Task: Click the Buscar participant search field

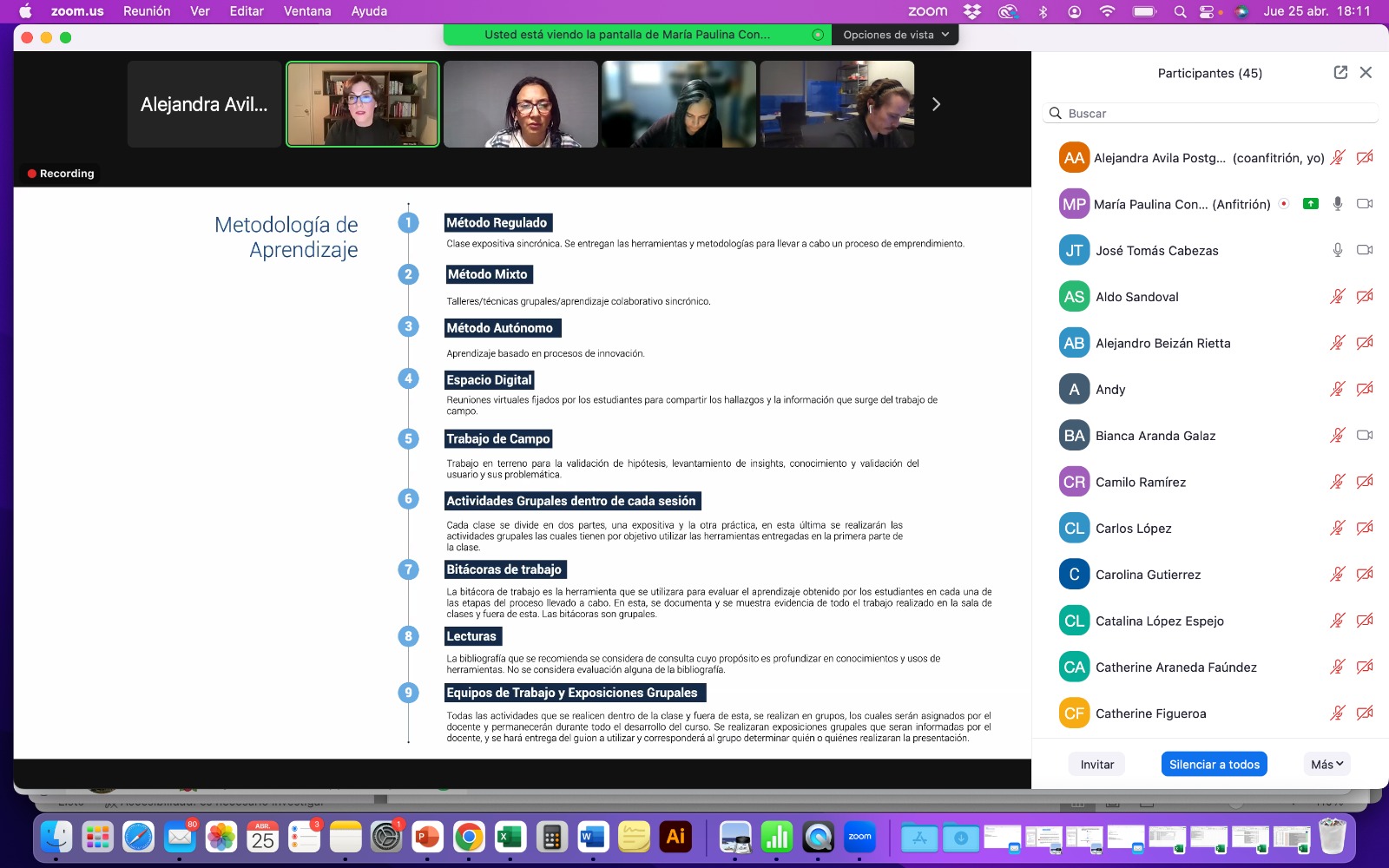Action: (x=1210, y=114)
